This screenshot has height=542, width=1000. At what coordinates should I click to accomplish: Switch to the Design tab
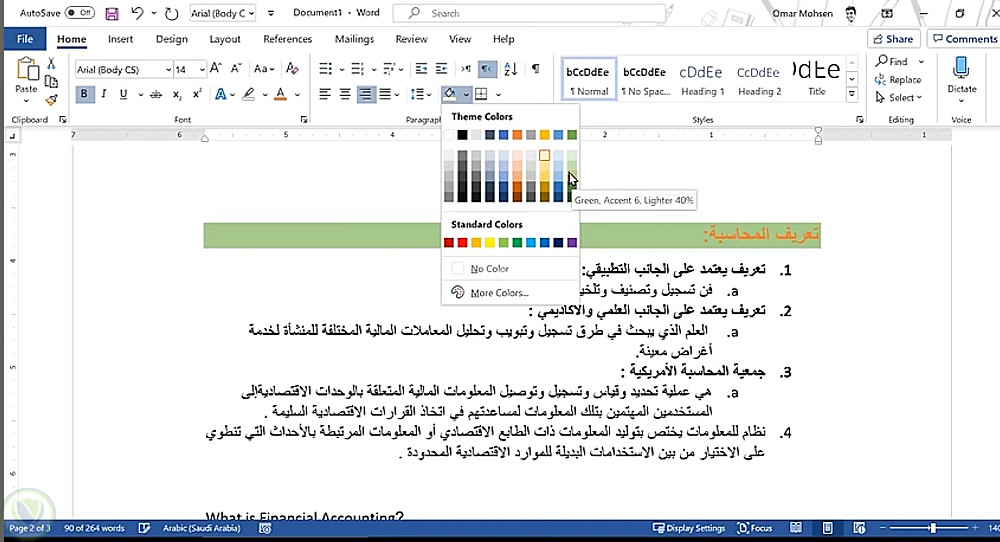172,39
